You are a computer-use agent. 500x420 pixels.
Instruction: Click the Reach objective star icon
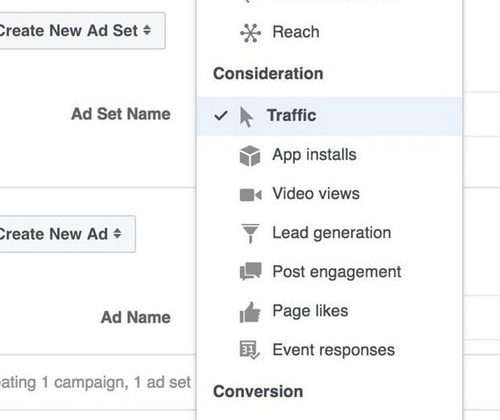pos(250,33)
